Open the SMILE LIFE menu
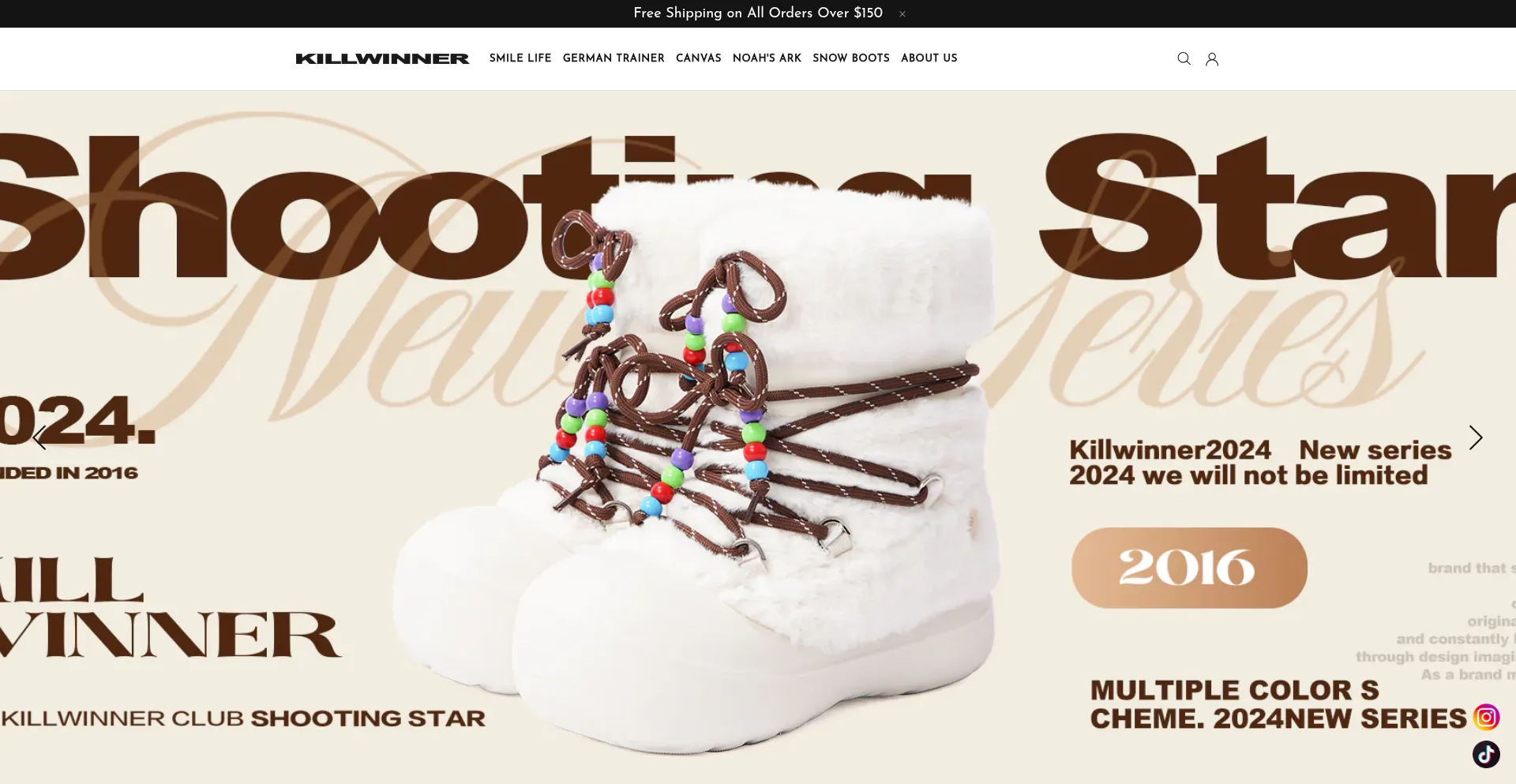This screenshot has width=1516, height=784. (x=520, y=58)
